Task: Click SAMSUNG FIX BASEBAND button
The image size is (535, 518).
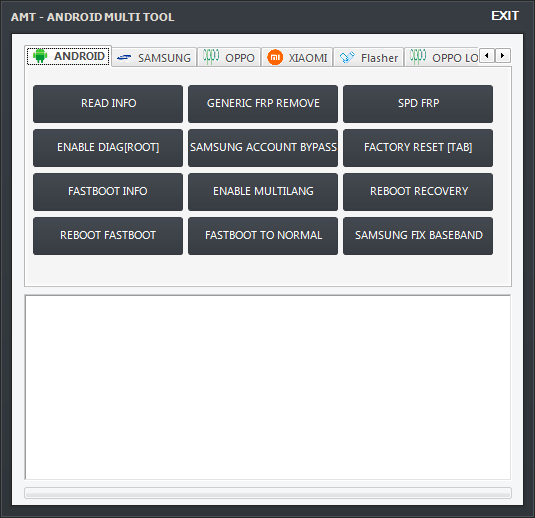Action: coord(418,236)
